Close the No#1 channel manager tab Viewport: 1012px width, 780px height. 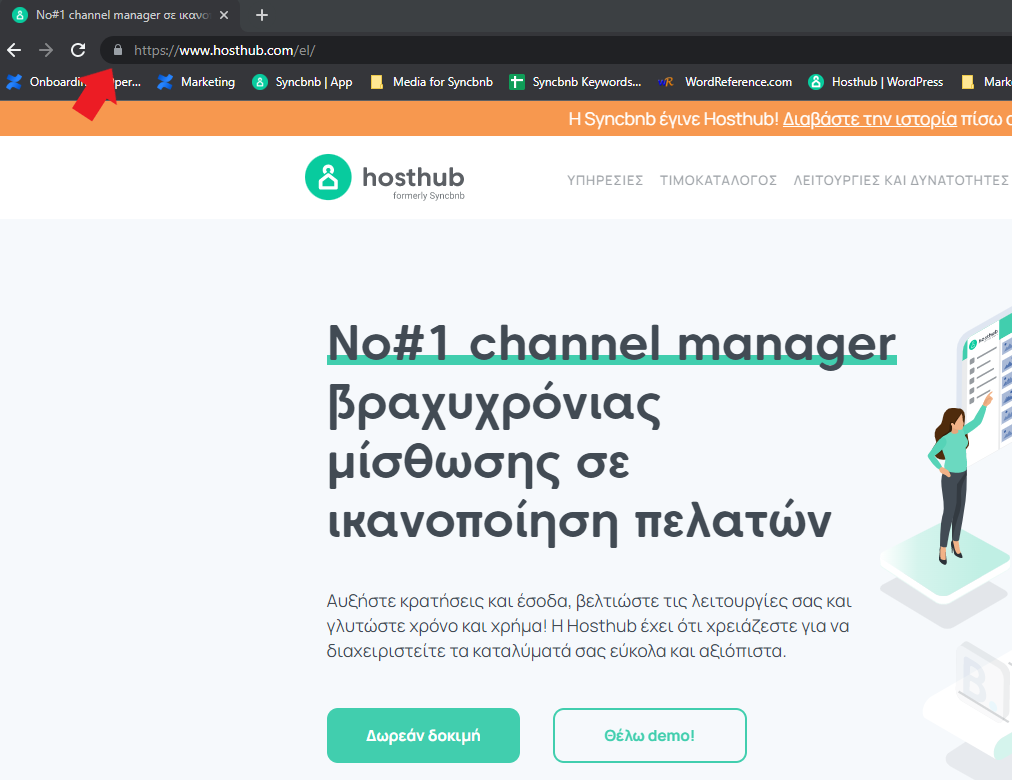[224, 15]
